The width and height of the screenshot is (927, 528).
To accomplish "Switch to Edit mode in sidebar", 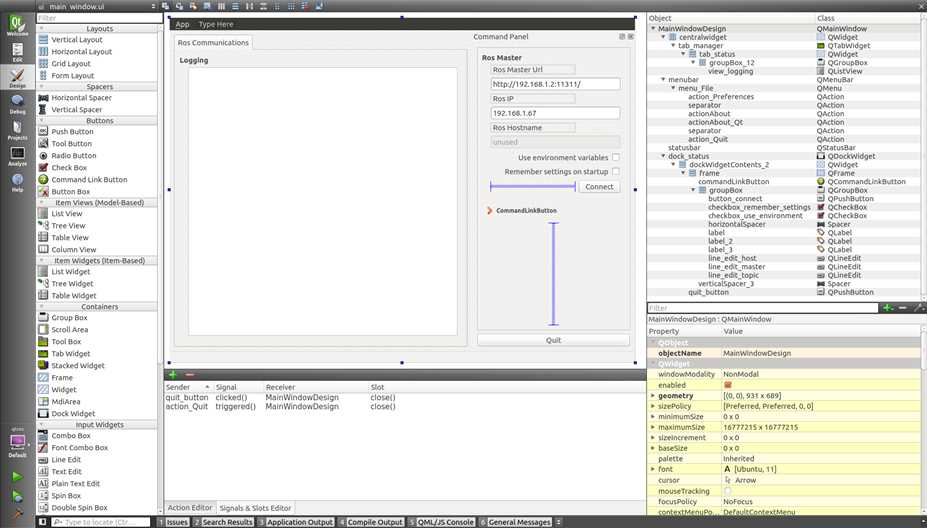I will click(x=17, y=53).
